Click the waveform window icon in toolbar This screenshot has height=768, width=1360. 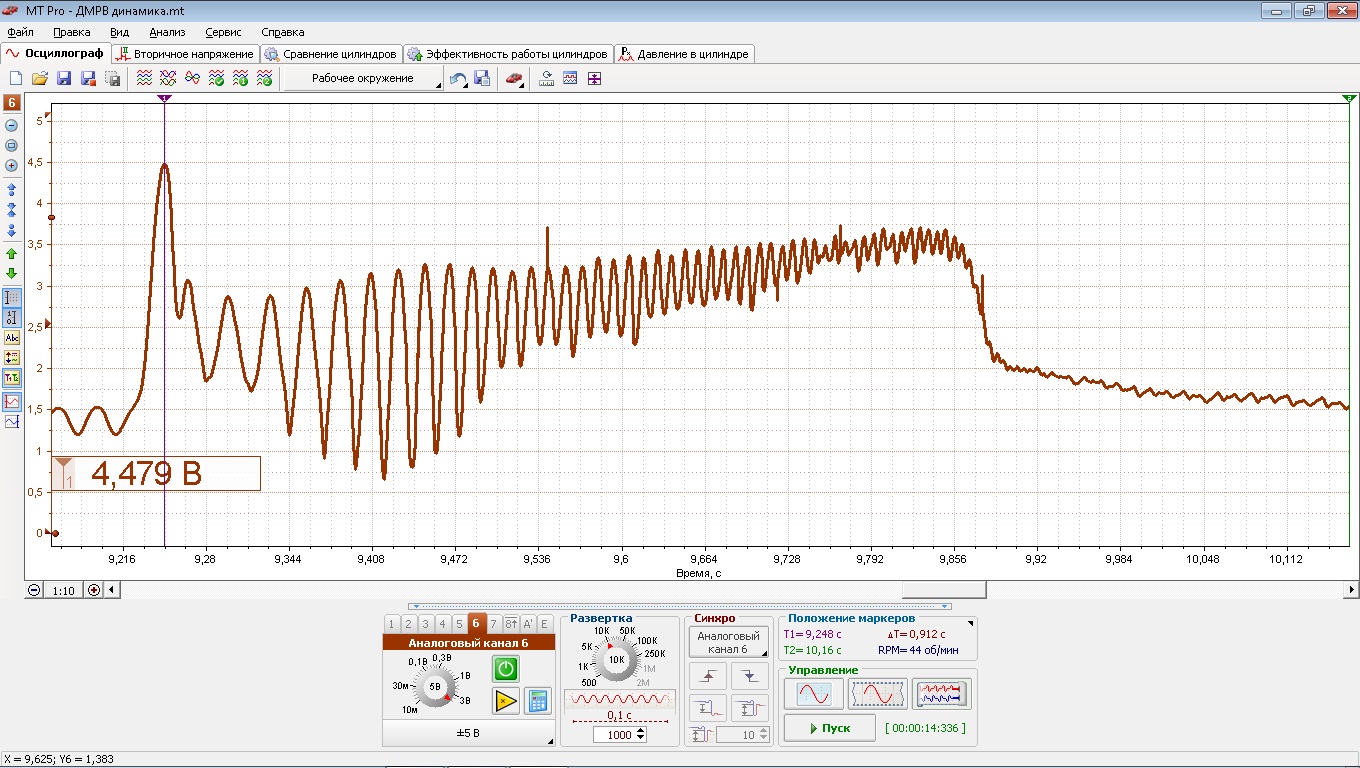click(570, 78)
